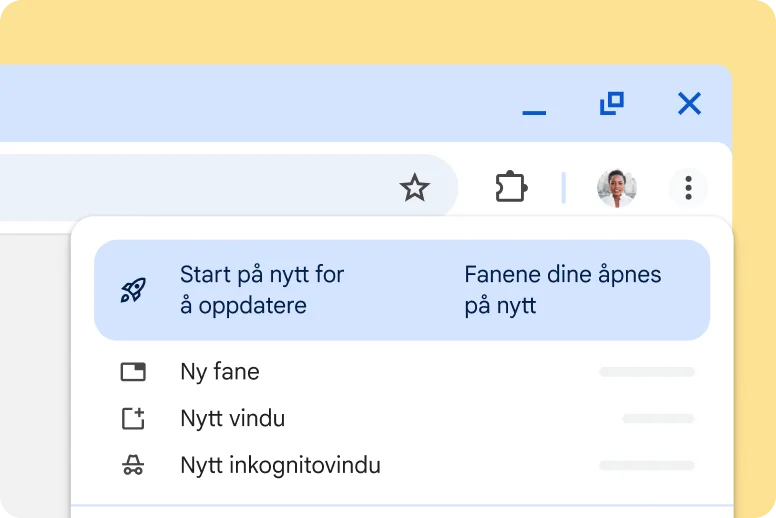The width and height of the screenshot is (776, 518).
Task: Click the rocket update icon
Action: coord(133,290)
